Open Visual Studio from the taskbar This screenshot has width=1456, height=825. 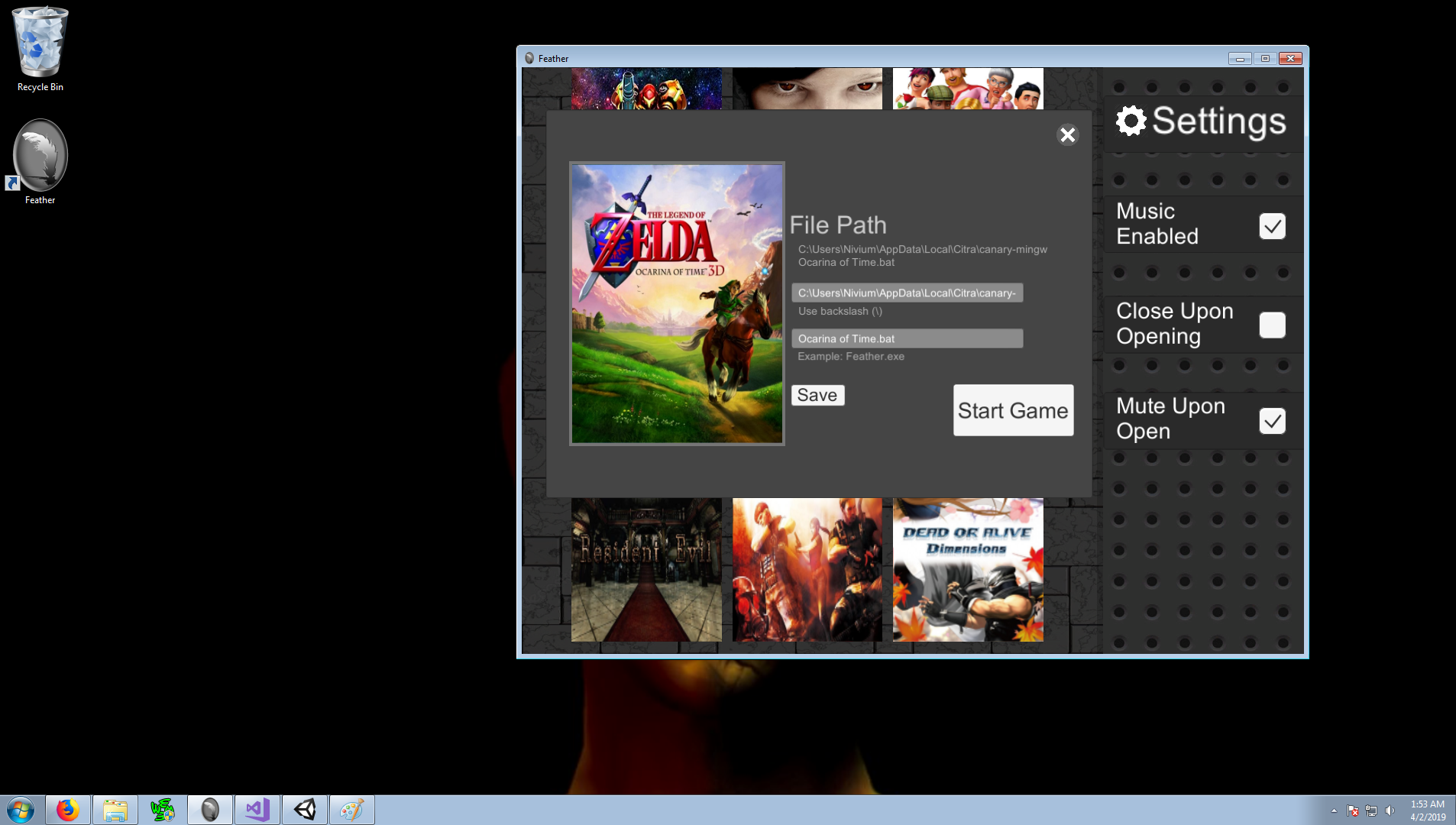(x=257, y=810)
